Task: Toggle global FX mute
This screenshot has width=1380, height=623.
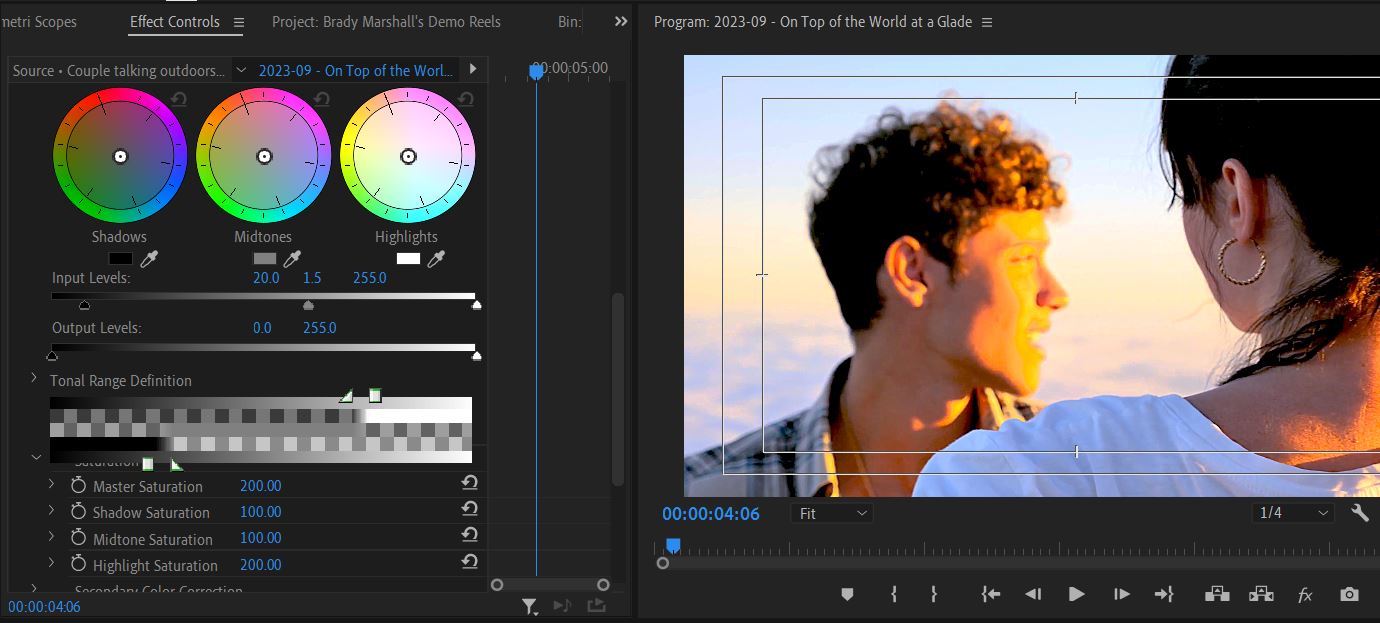Action: [1305, 595]
